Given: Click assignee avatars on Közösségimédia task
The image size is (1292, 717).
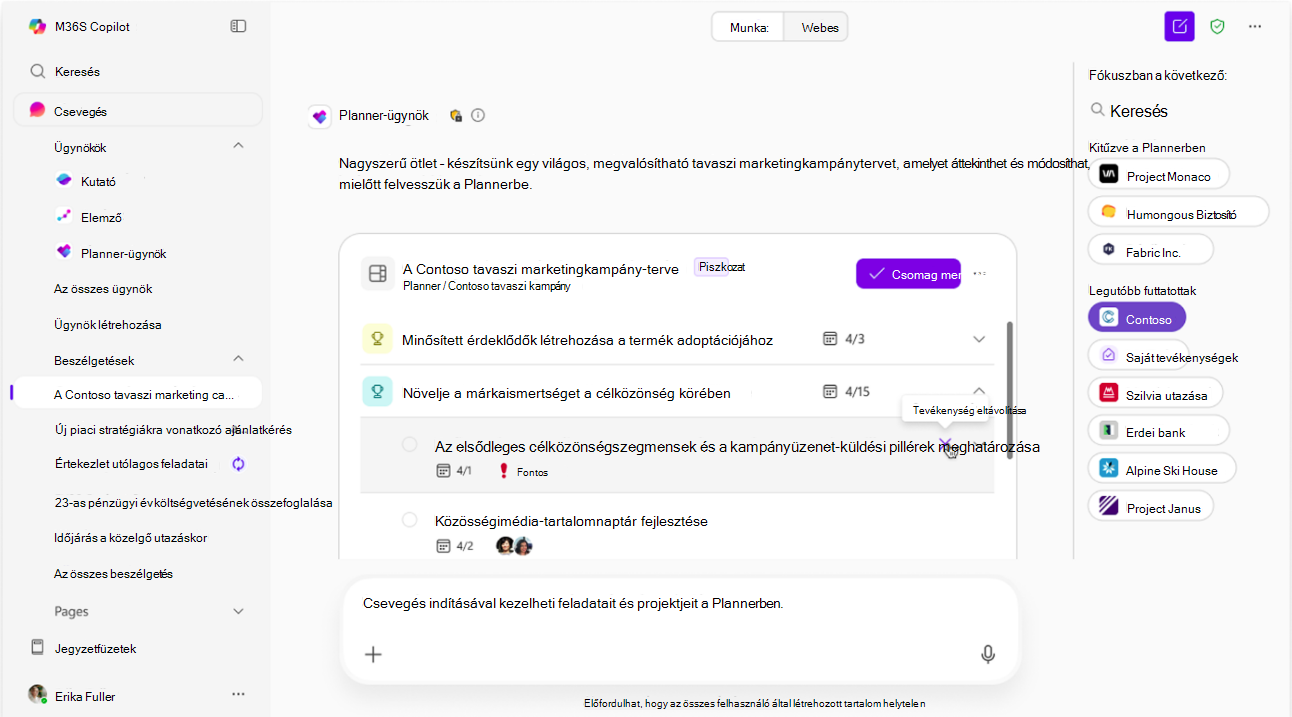Looking at the screenshot, I should pos(514,546).
